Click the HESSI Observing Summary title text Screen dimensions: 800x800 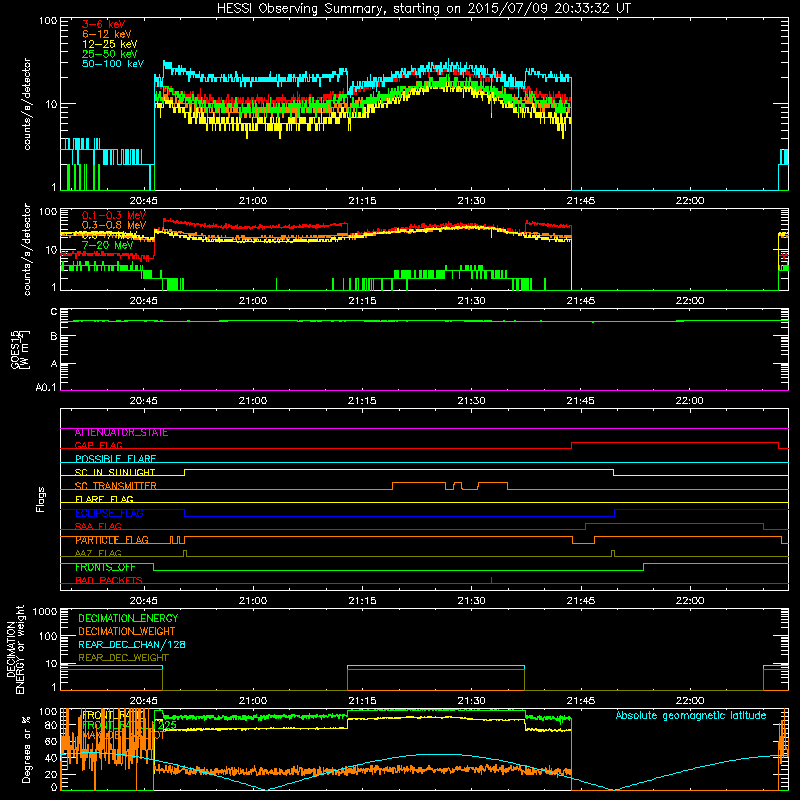[x=423, y=9]
